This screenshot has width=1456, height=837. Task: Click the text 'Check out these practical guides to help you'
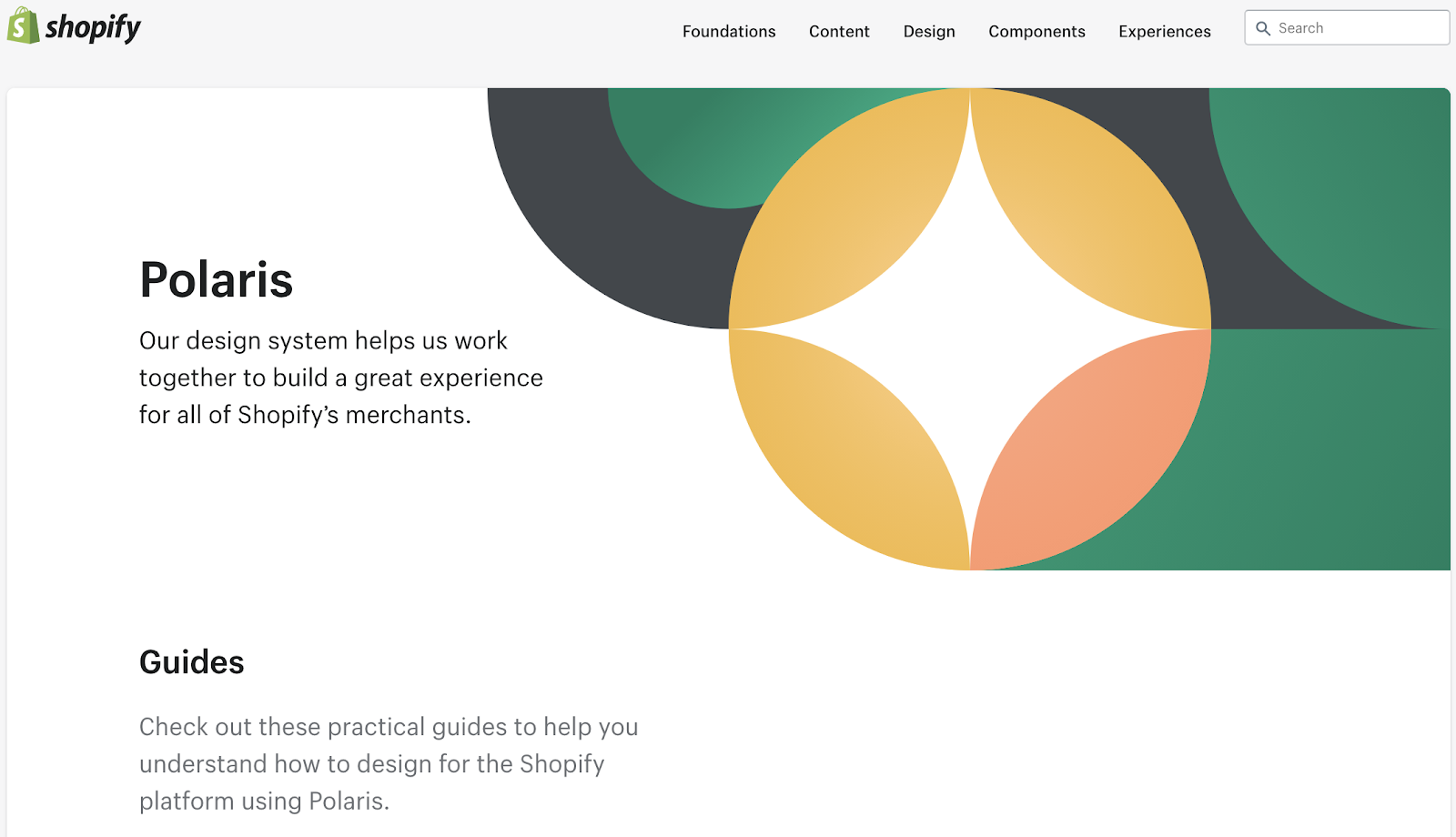[x=389, y=727]
